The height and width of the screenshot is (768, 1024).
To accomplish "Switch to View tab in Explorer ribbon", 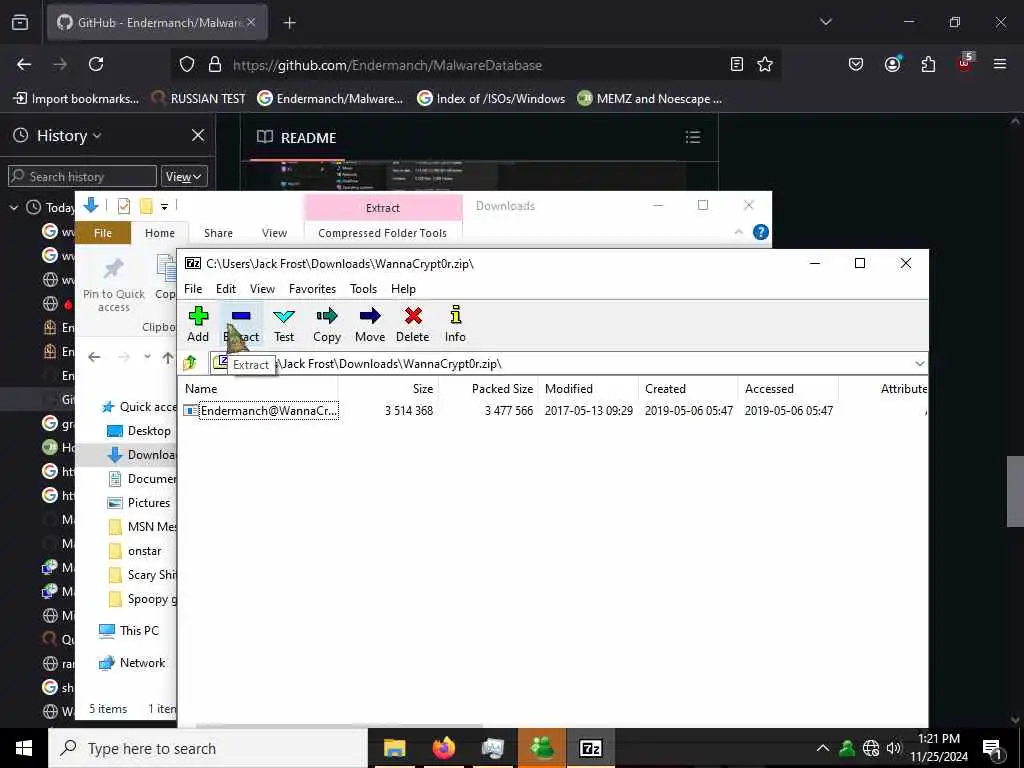I will click(x=274, y=233).
